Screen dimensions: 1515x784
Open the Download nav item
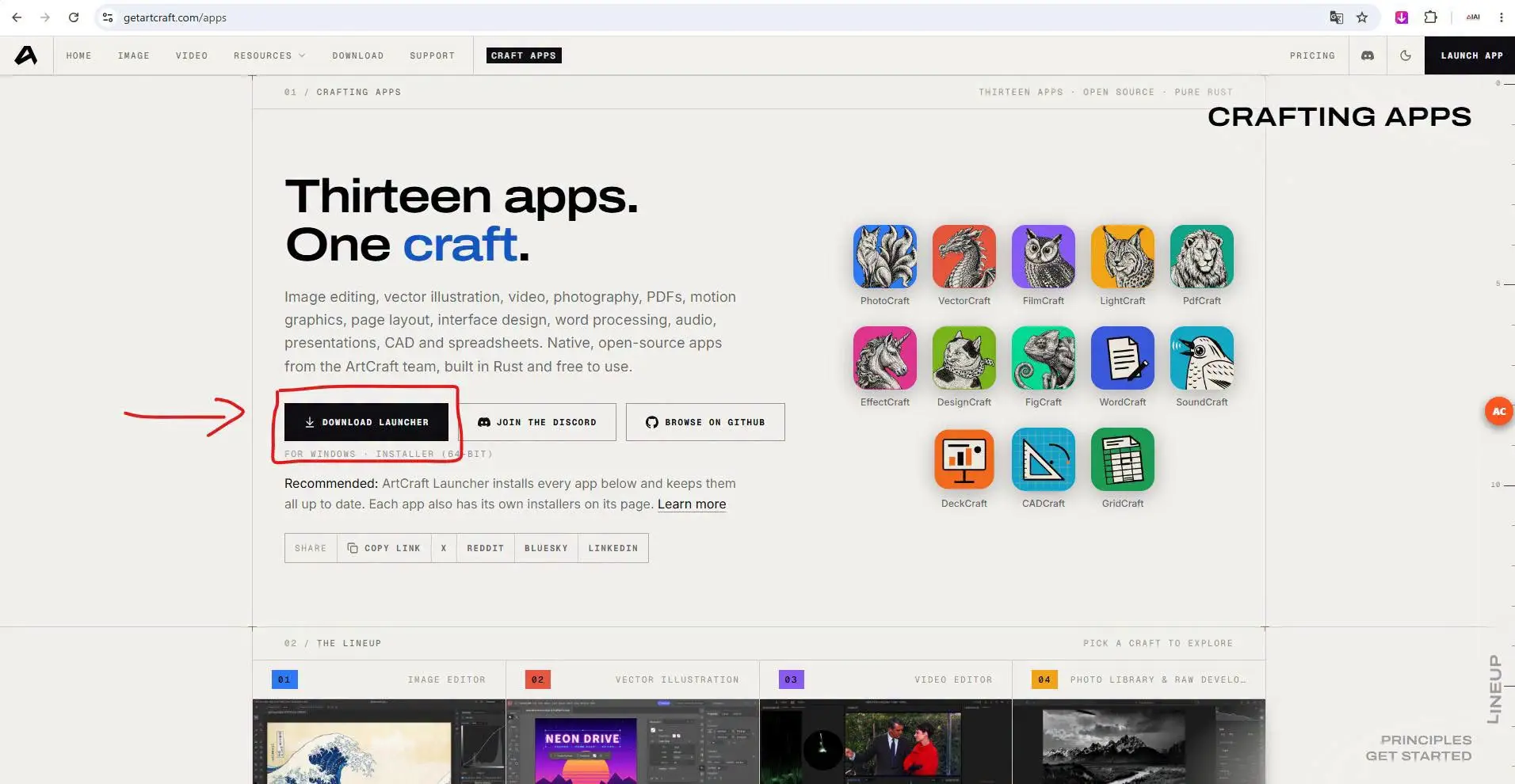pos(358,55)
